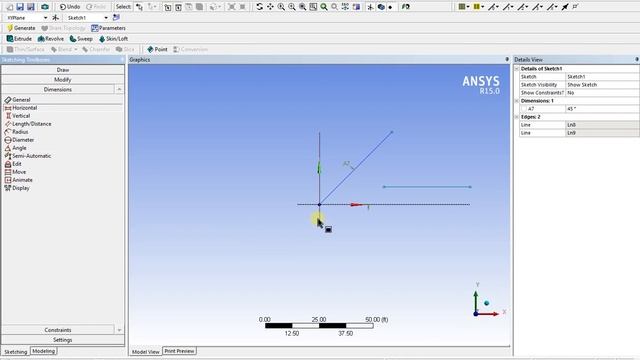The height and width of the screenshot is (360, 640).
Task: Select the Move dimension tool
Action: pos(15,172)
